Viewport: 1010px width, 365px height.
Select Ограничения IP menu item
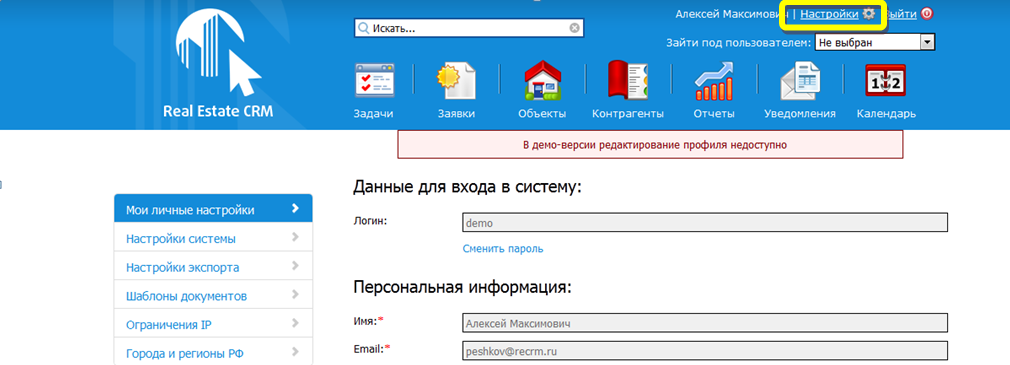(x=213, y=324)
